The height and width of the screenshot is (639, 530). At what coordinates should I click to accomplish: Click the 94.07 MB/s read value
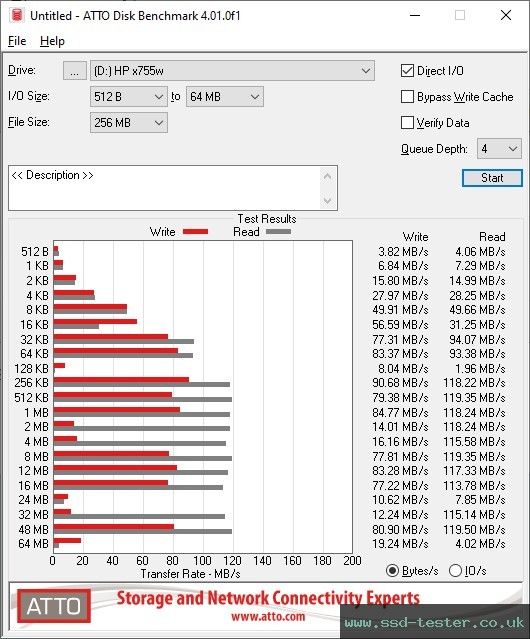click(477, 339)
